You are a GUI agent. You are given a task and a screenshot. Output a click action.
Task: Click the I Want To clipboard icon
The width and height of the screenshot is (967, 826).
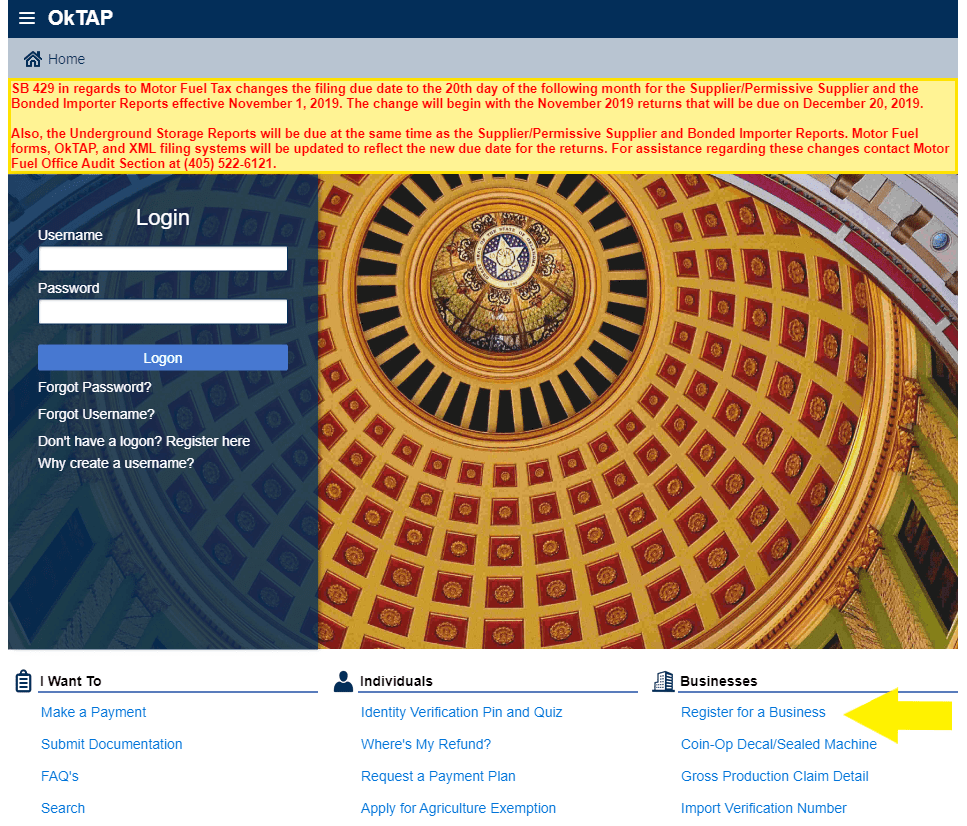24,681
